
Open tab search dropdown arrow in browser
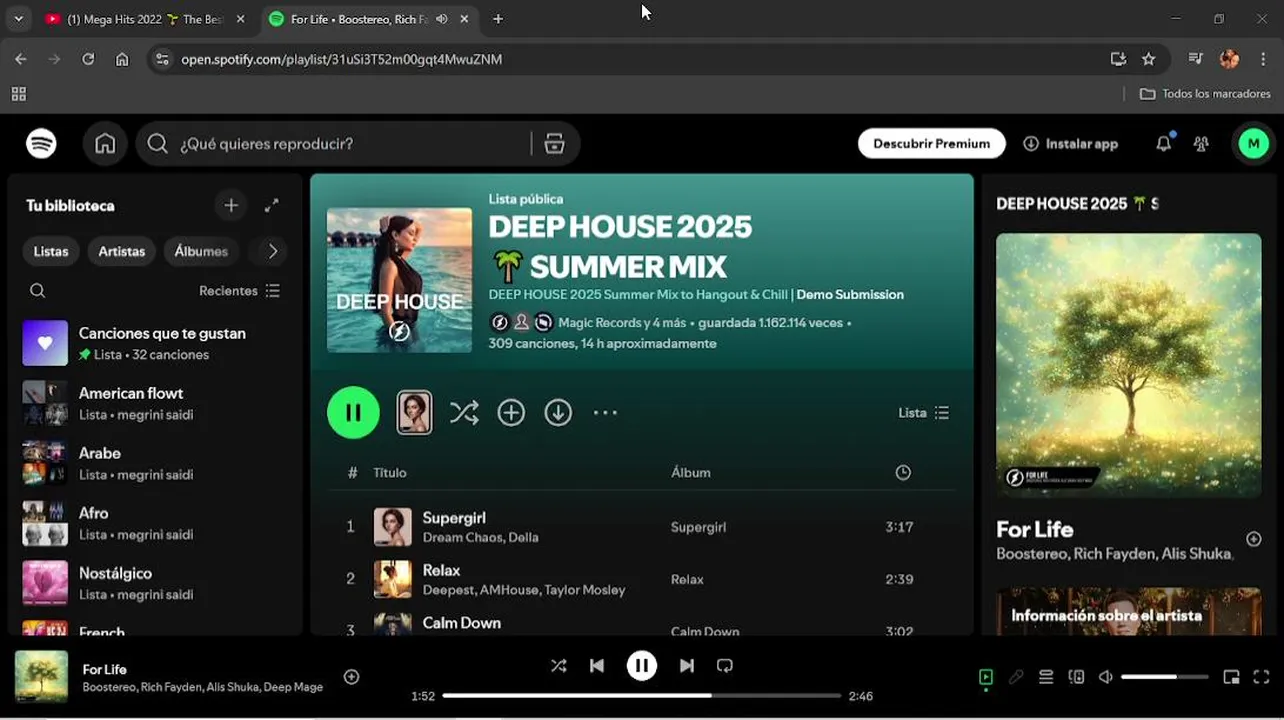click(18, 19)
